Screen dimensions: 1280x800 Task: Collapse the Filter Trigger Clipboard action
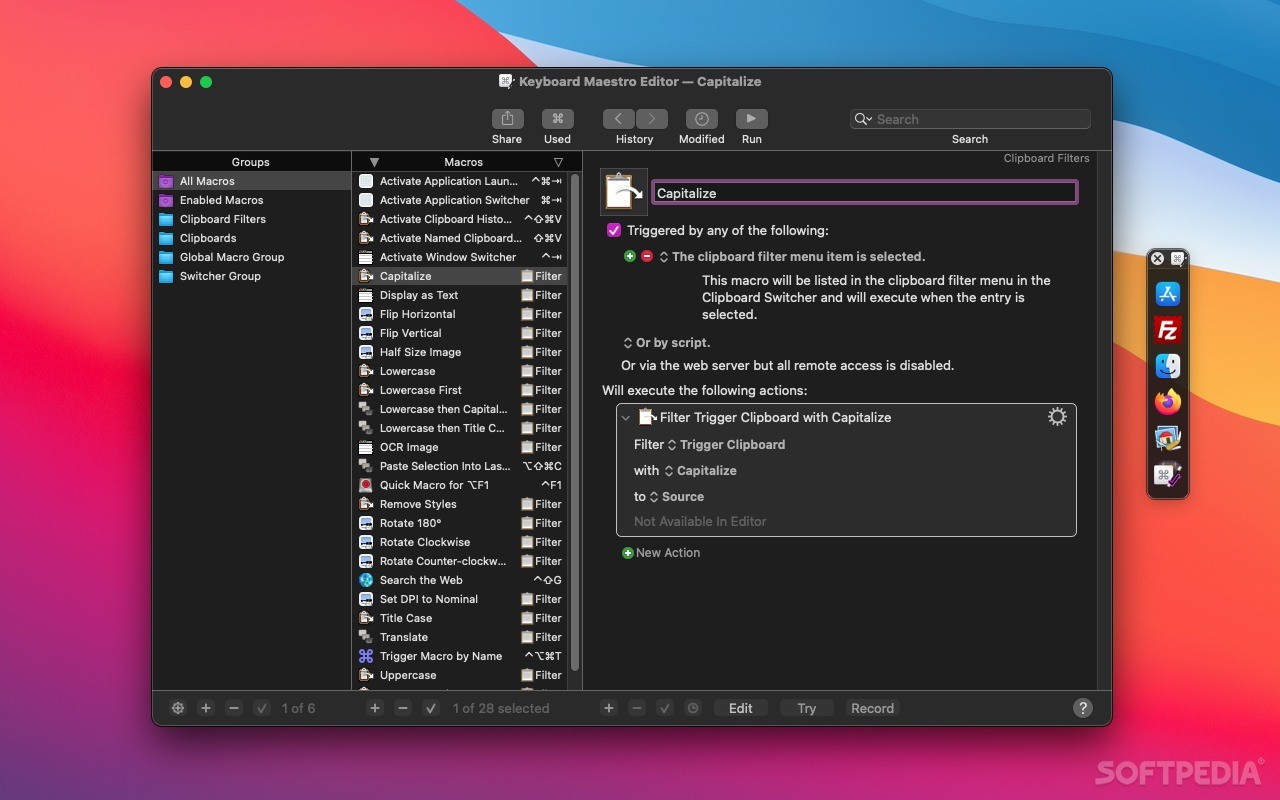(x=626, y=418)
